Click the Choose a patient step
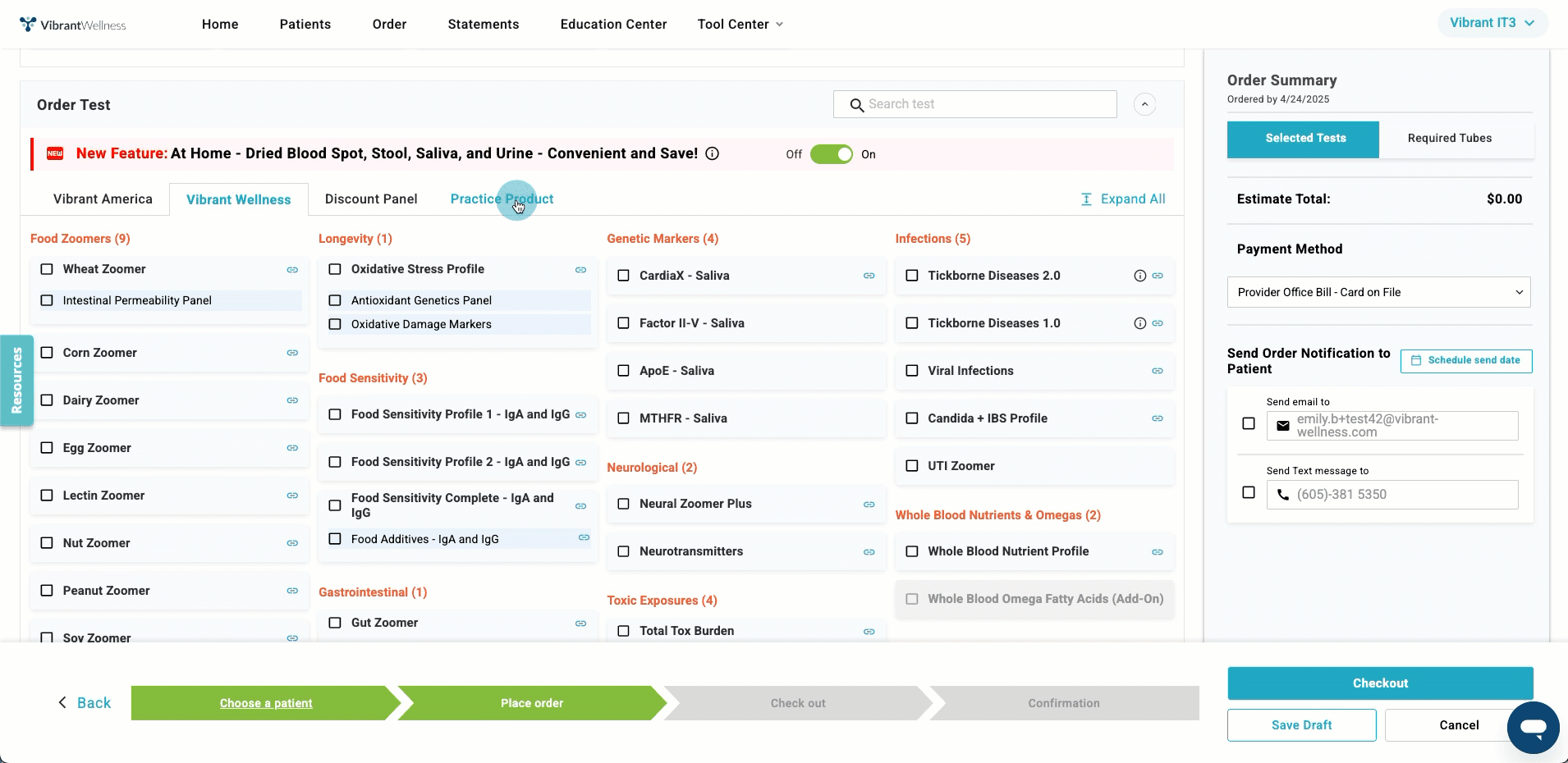The image size is (1568, 763). (x=266, y=703)
